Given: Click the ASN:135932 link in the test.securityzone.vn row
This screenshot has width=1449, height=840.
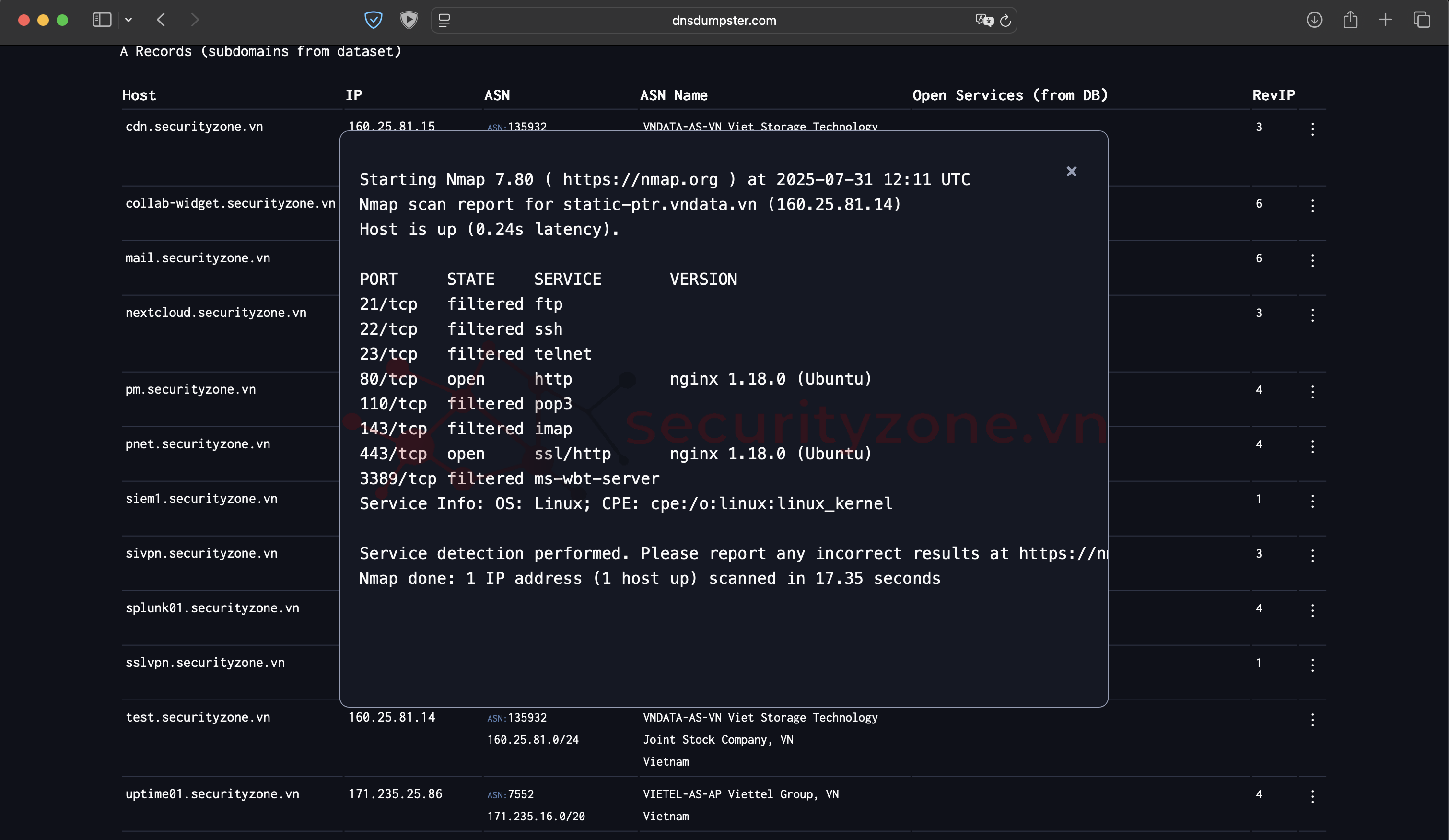Looking at the screenshot, I should 517,718.
